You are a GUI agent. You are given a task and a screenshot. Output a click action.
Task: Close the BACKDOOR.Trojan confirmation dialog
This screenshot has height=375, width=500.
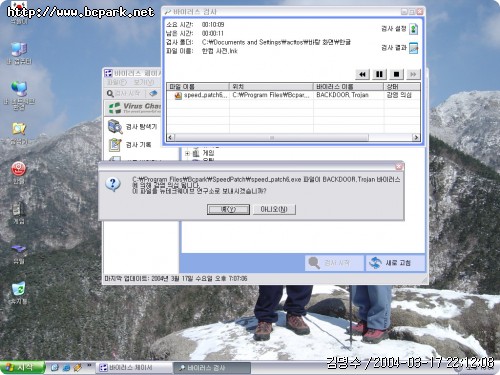399,166
